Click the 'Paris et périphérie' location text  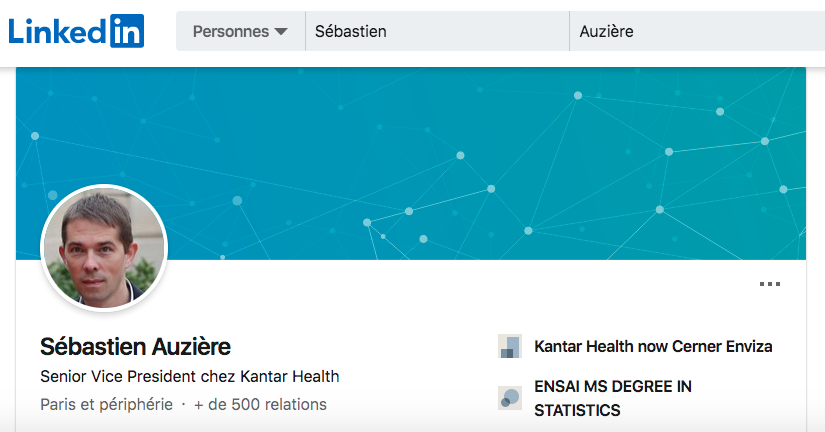pyautogui.click(x=106, y=404)
